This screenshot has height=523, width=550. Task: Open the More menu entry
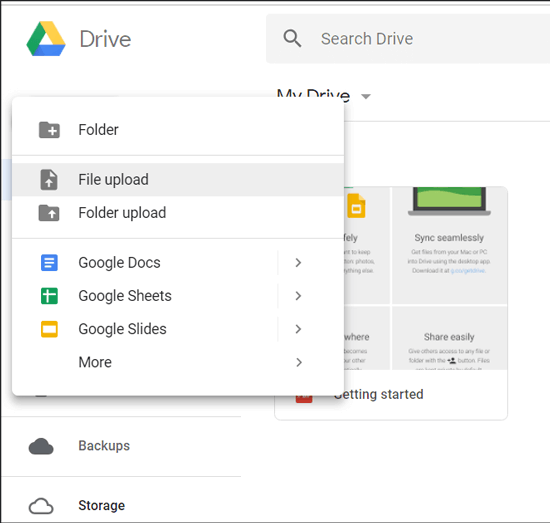[x=178, y=362]
